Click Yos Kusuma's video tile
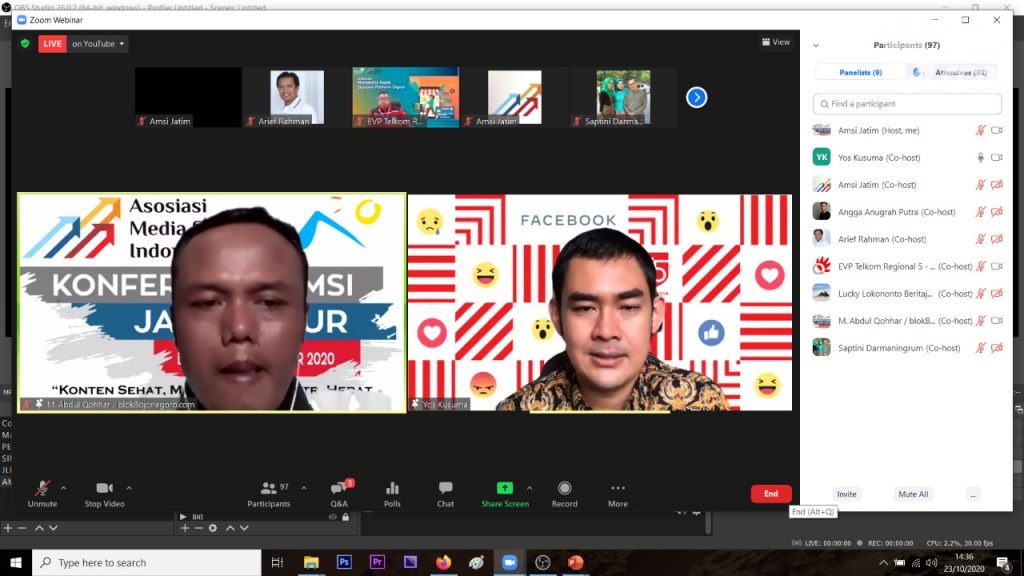The image size is (1024, 576). (x=600, y=302)
